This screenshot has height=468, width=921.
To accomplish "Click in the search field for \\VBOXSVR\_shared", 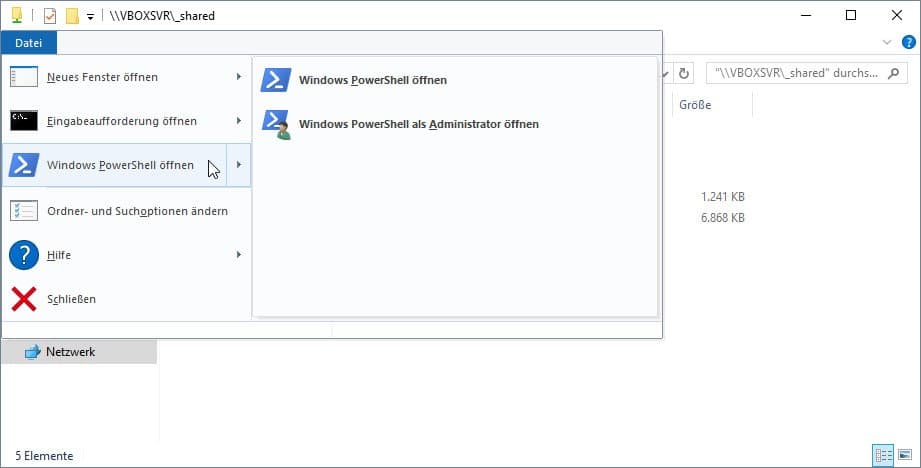I will [796, 73].
